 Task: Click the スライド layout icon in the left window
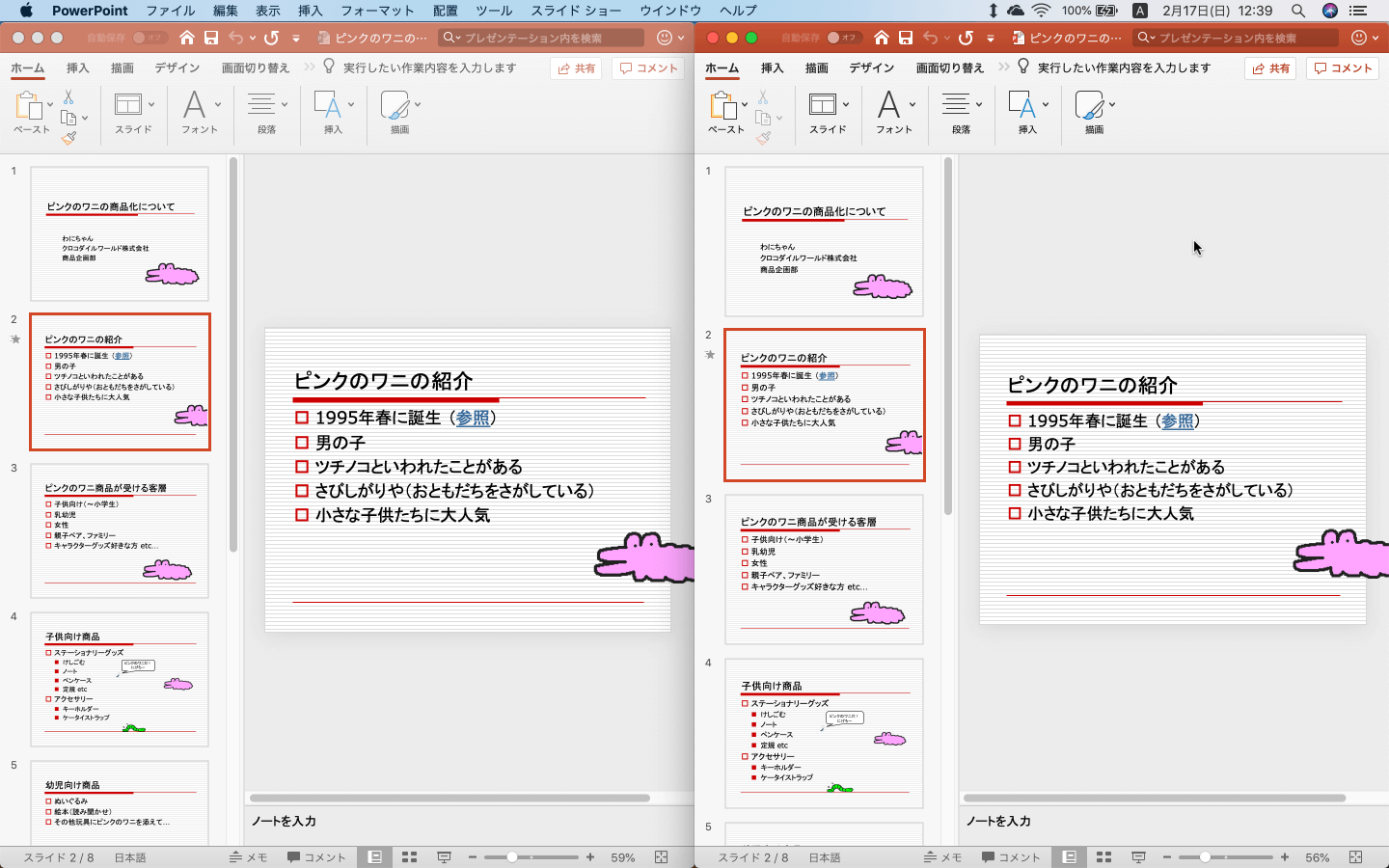(x=128, y=104)
